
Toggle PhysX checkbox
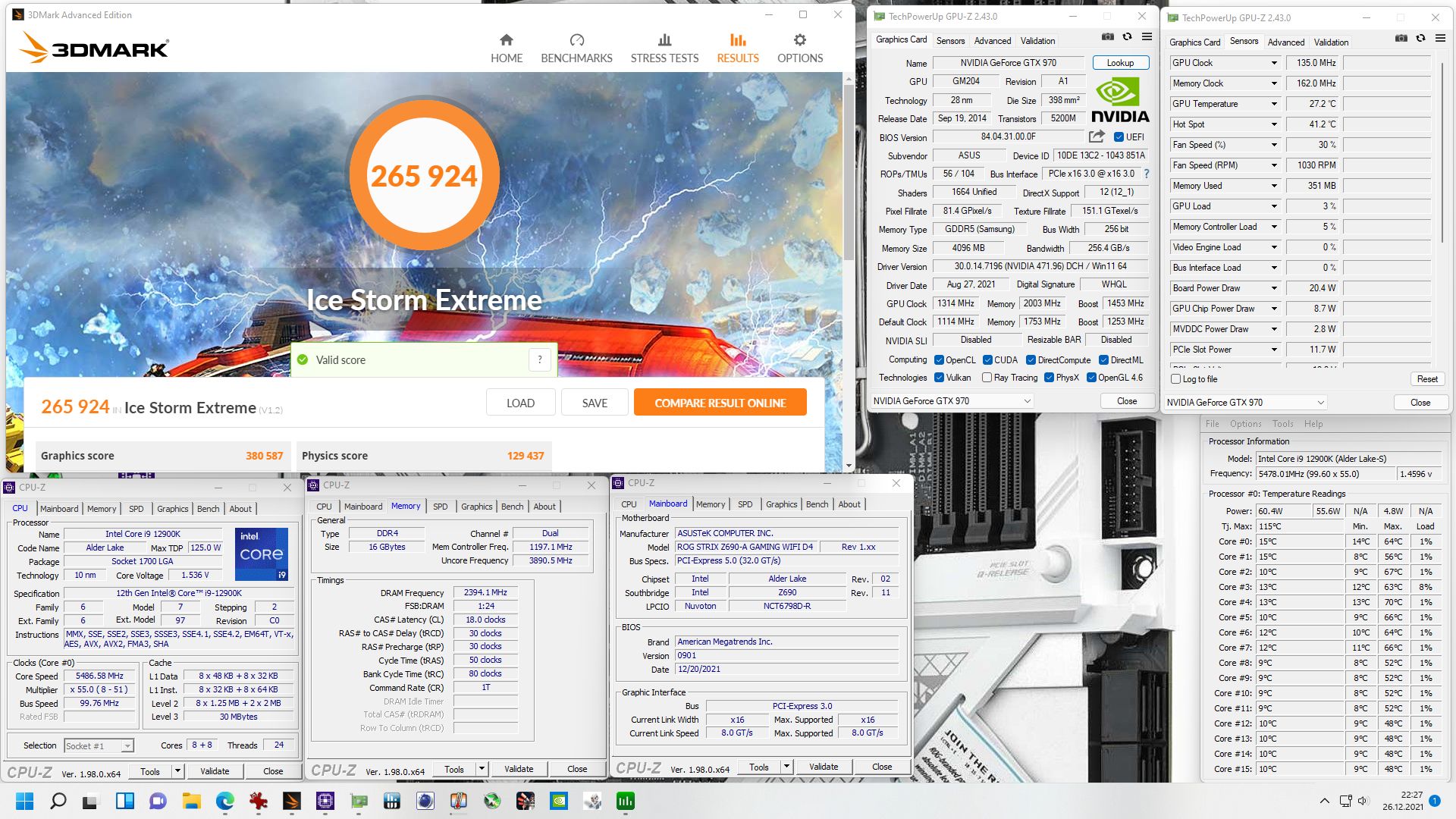1049,378
